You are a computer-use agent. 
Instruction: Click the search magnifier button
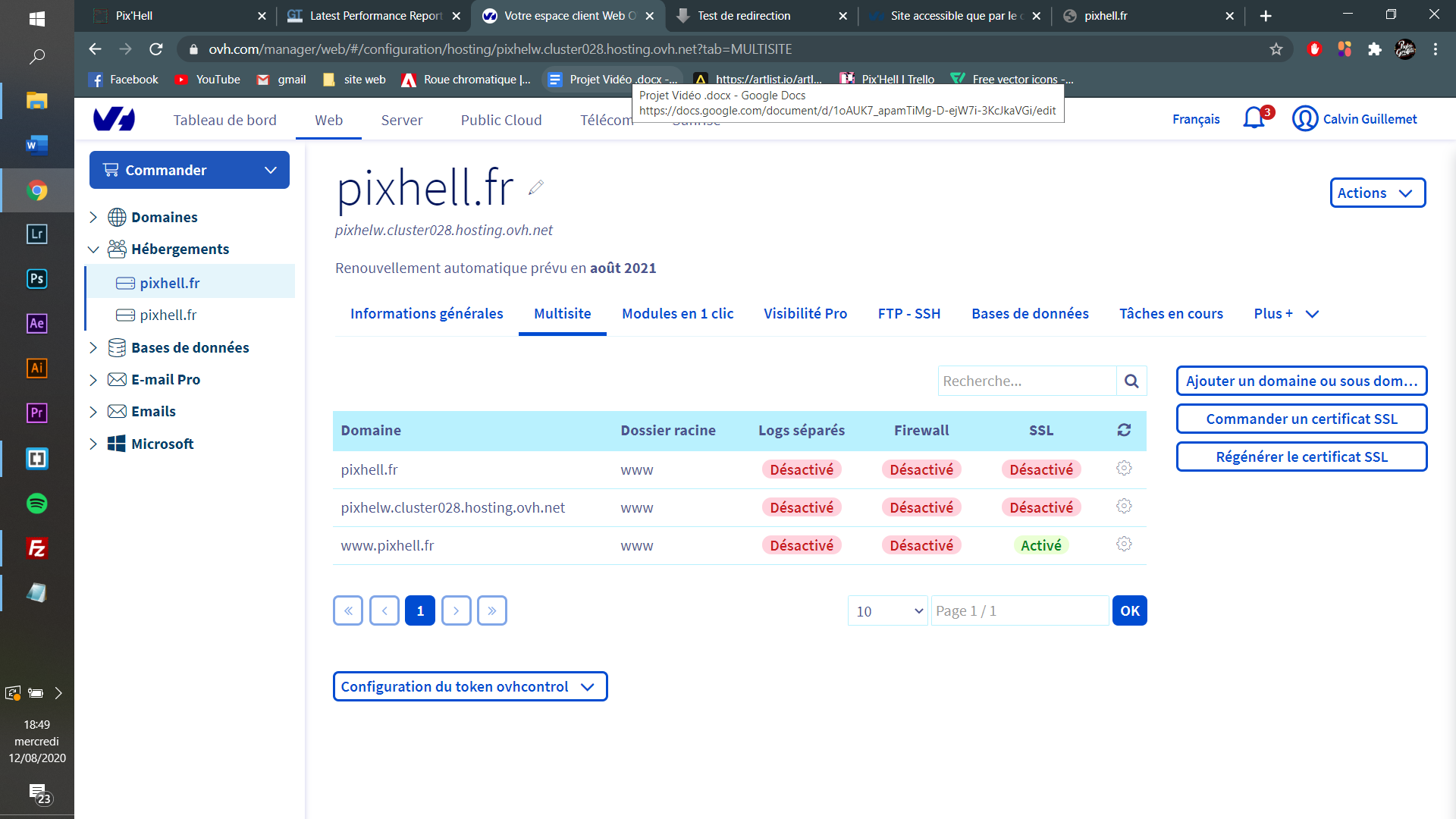point(1131,381)
